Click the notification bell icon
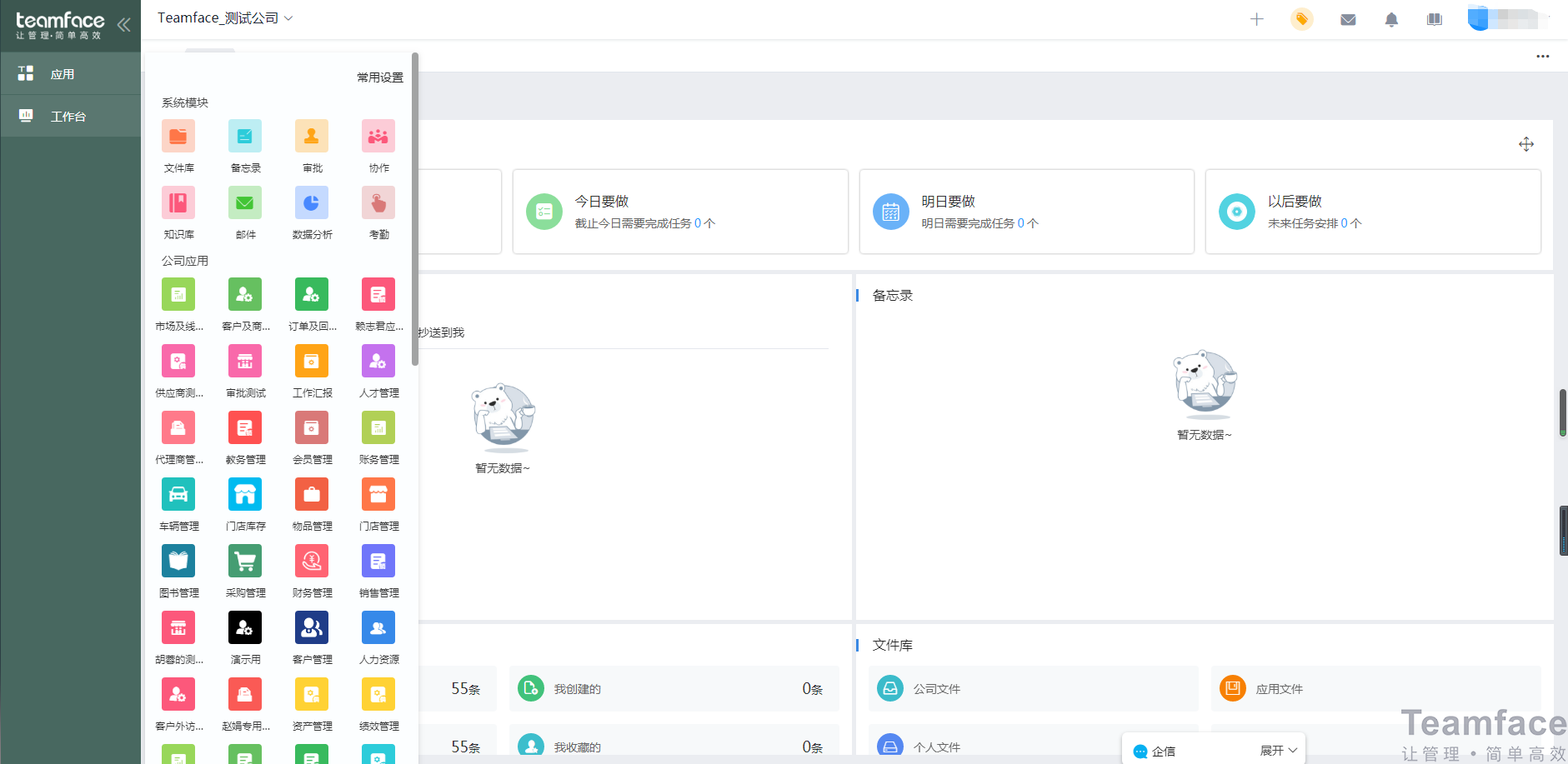The image size is (1568, 764). pos(1391,19)
